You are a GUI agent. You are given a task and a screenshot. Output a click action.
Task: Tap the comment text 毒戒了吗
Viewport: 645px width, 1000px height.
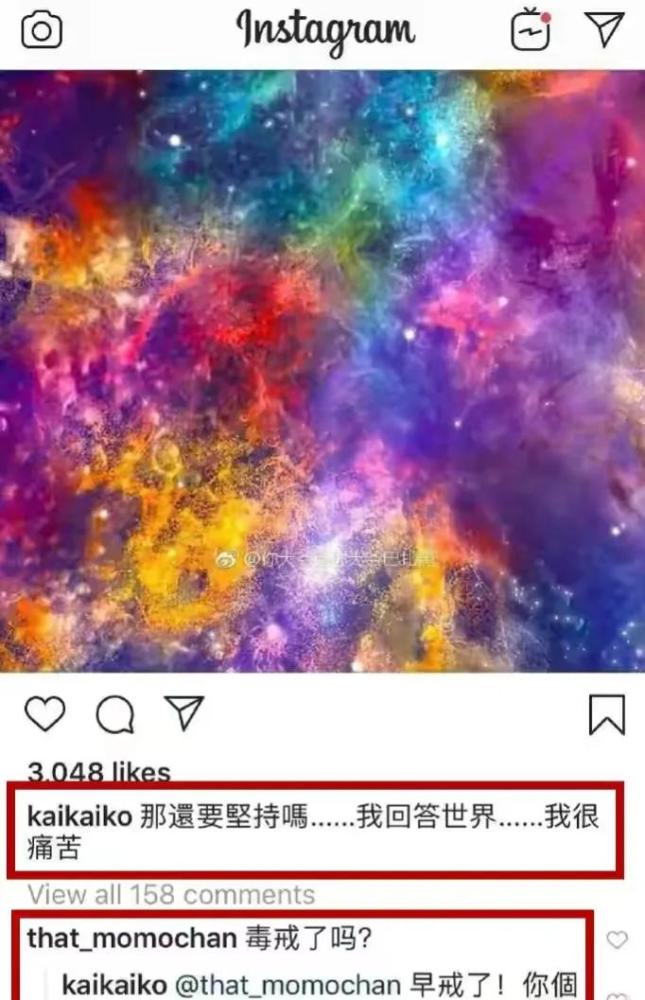tap(309, 939)
